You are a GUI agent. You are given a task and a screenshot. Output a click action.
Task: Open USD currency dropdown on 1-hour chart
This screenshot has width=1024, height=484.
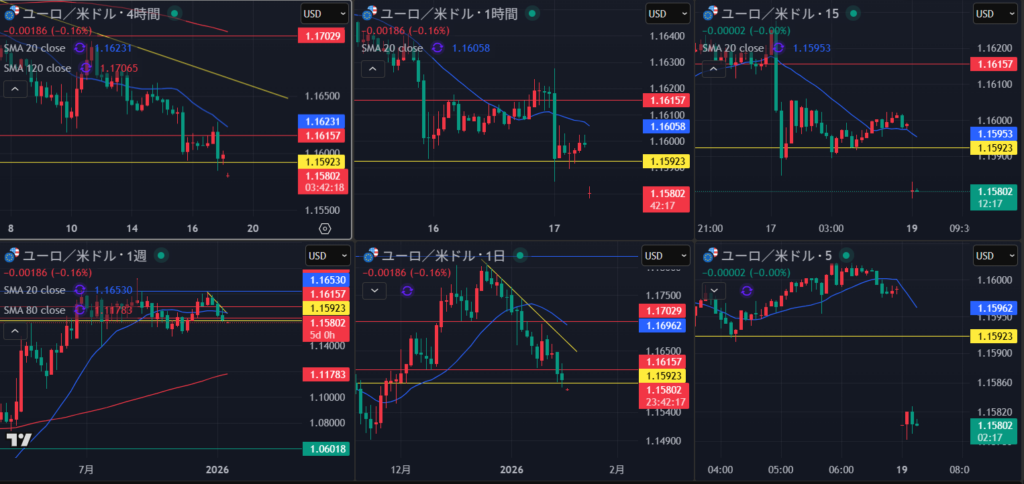(x=663, y=13)
